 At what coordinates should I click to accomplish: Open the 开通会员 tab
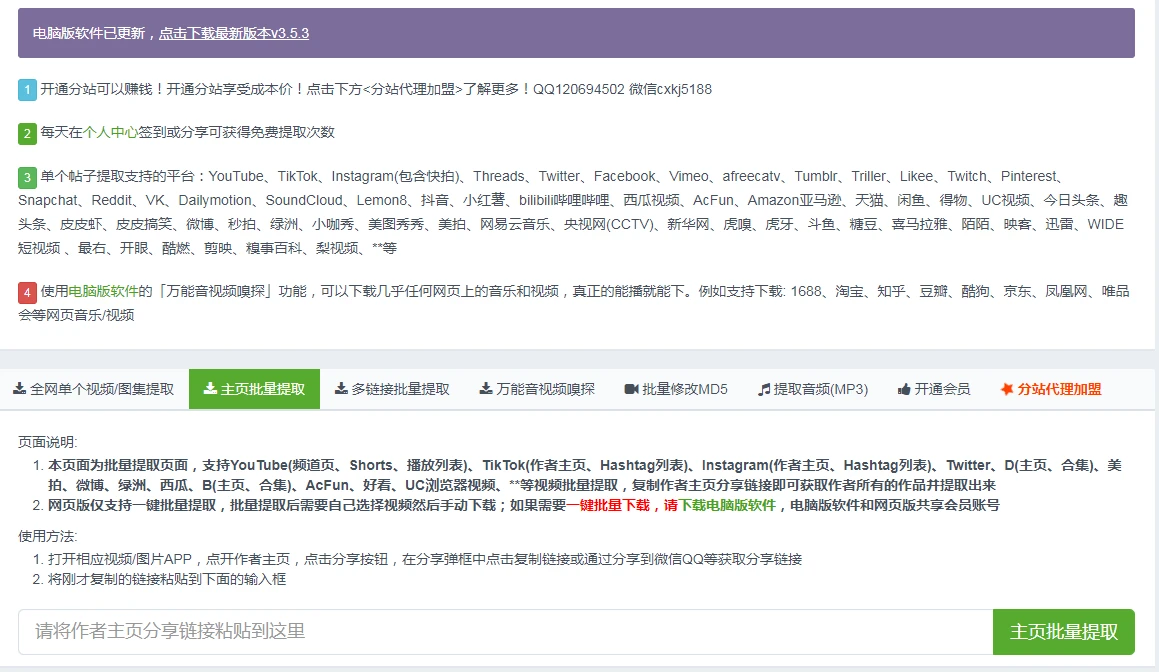click(x=934, y=389)
